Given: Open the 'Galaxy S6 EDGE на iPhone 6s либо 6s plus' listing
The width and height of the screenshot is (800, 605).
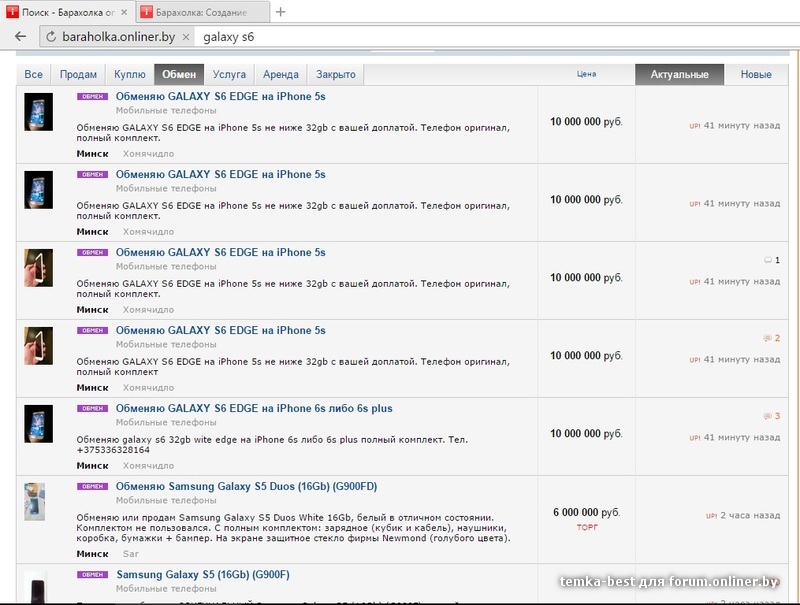Looking at the screenshot, I should (x=254, y=408).
